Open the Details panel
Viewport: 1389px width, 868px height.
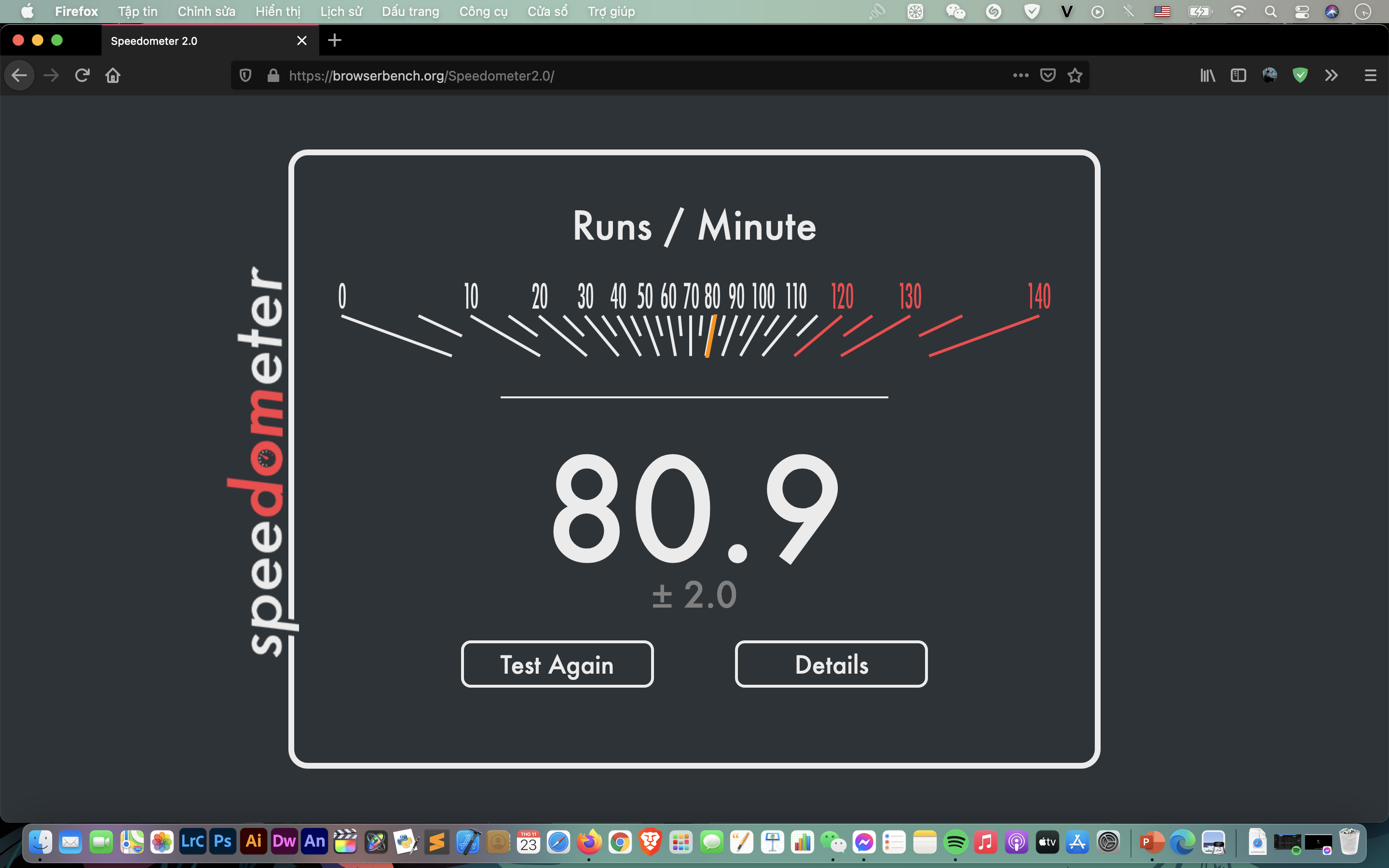pyautogui.click(x=831, y=664)
